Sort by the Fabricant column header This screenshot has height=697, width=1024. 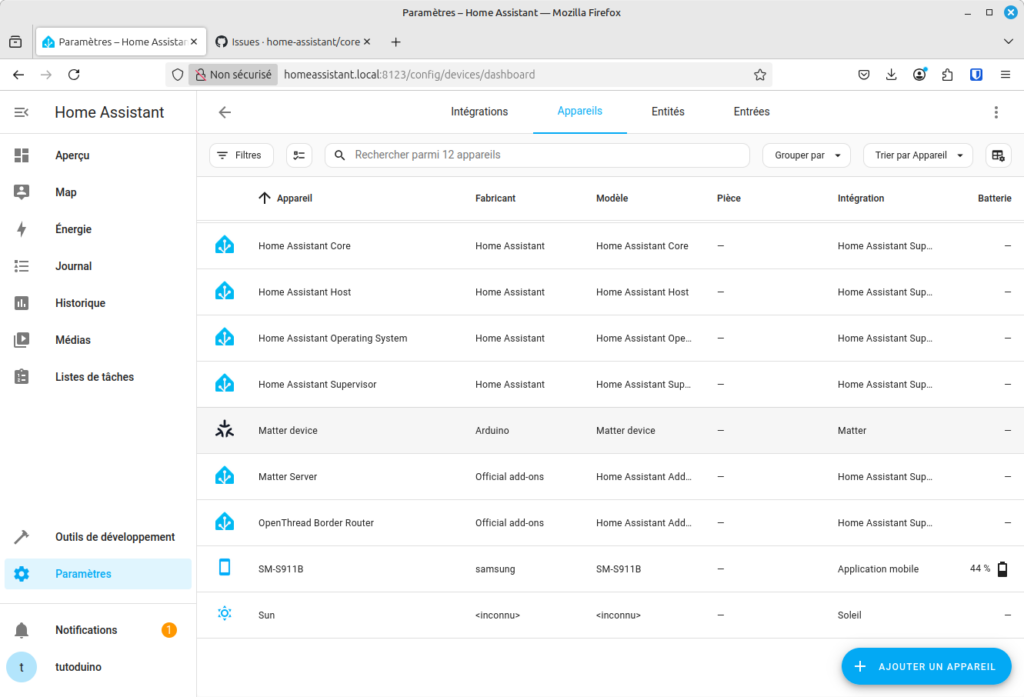[495, 198]
